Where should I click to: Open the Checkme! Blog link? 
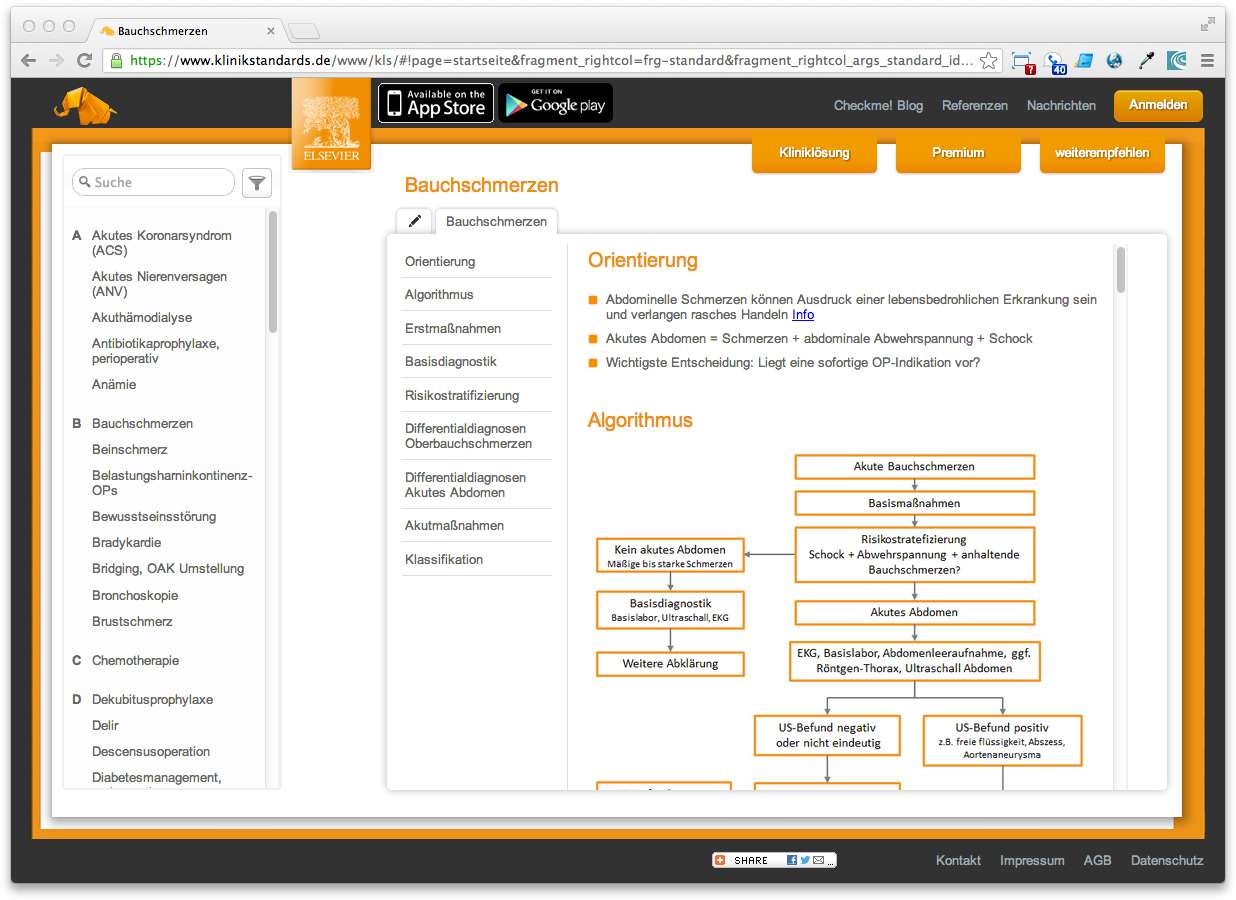tap(878, 105)
